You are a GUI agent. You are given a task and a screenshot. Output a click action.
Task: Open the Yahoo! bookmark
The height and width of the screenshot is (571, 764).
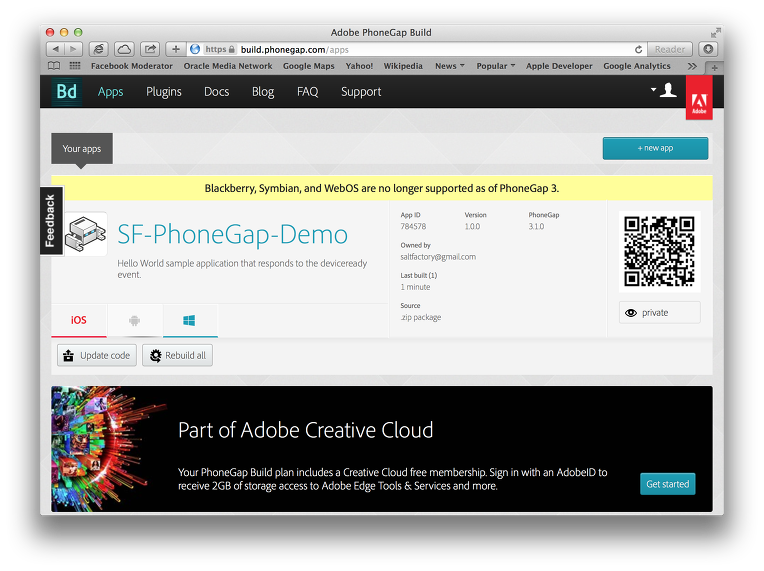tap(359, 66)
